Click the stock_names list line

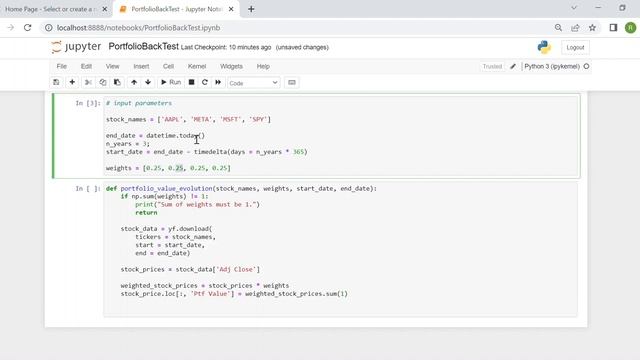pos(188,119)
